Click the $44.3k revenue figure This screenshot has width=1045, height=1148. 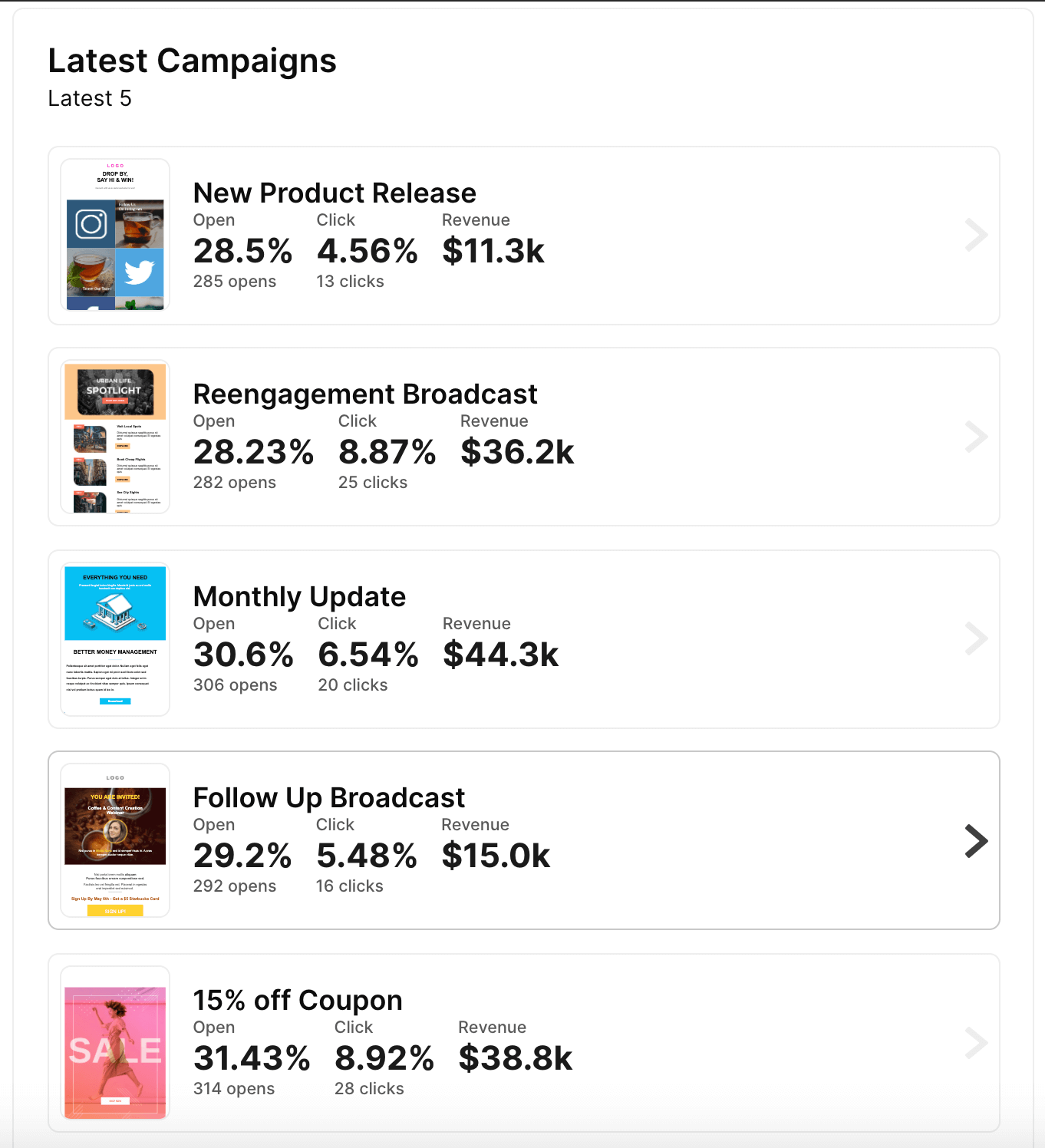pos(500,655)
